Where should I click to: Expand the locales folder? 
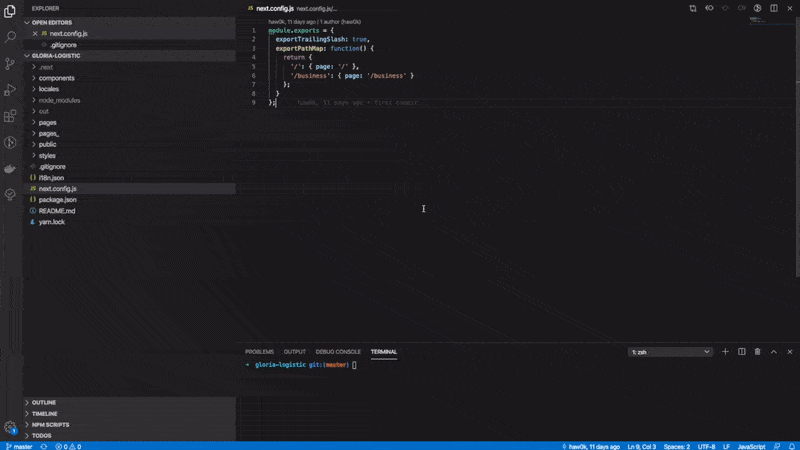[x=129, y=89]
